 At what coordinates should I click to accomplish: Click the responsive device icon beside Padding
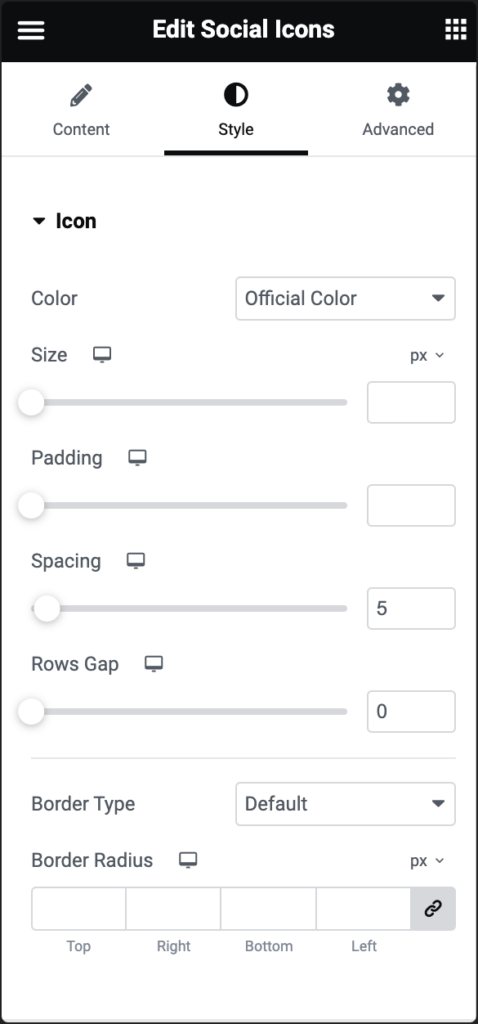click(137, 458)
